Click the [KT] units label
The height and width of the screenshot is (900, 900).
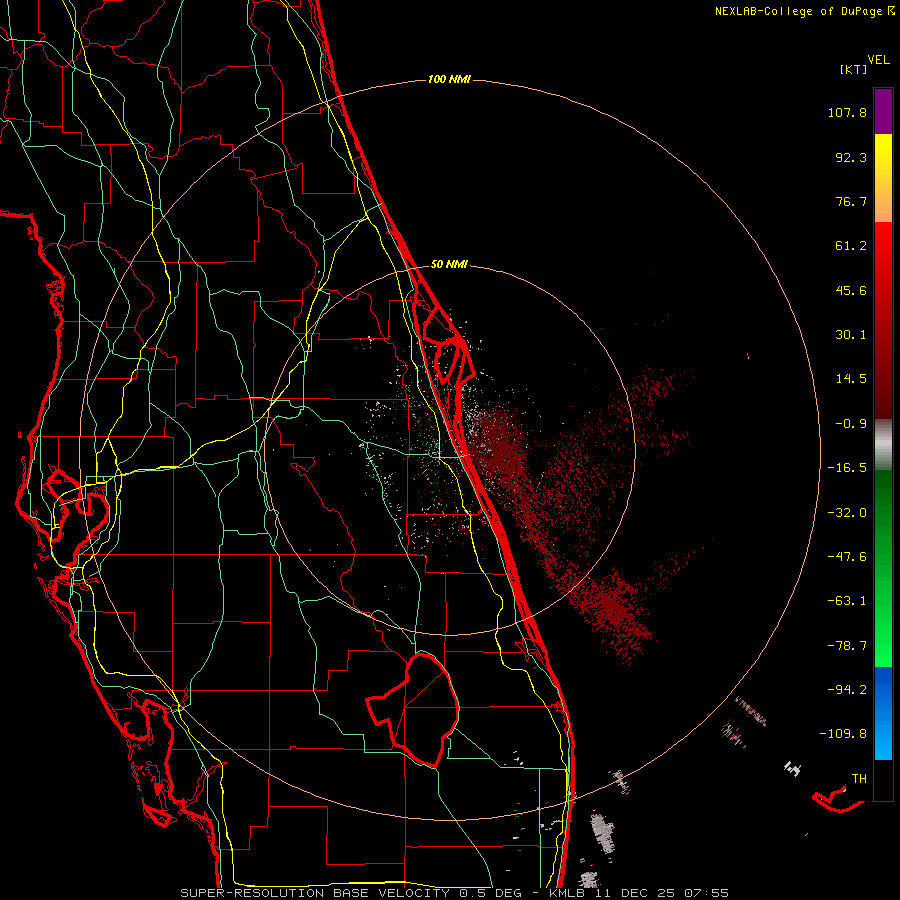tap(854, 69)
